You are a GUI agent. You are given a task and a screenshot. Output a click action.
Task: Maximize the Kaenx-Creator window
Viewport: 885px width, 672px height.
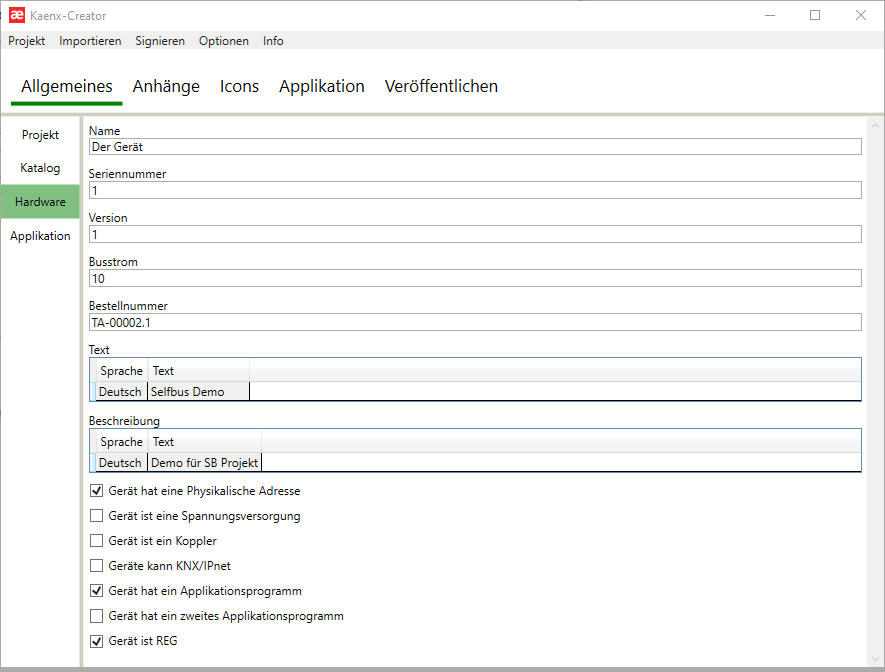(x=815, y=15)
